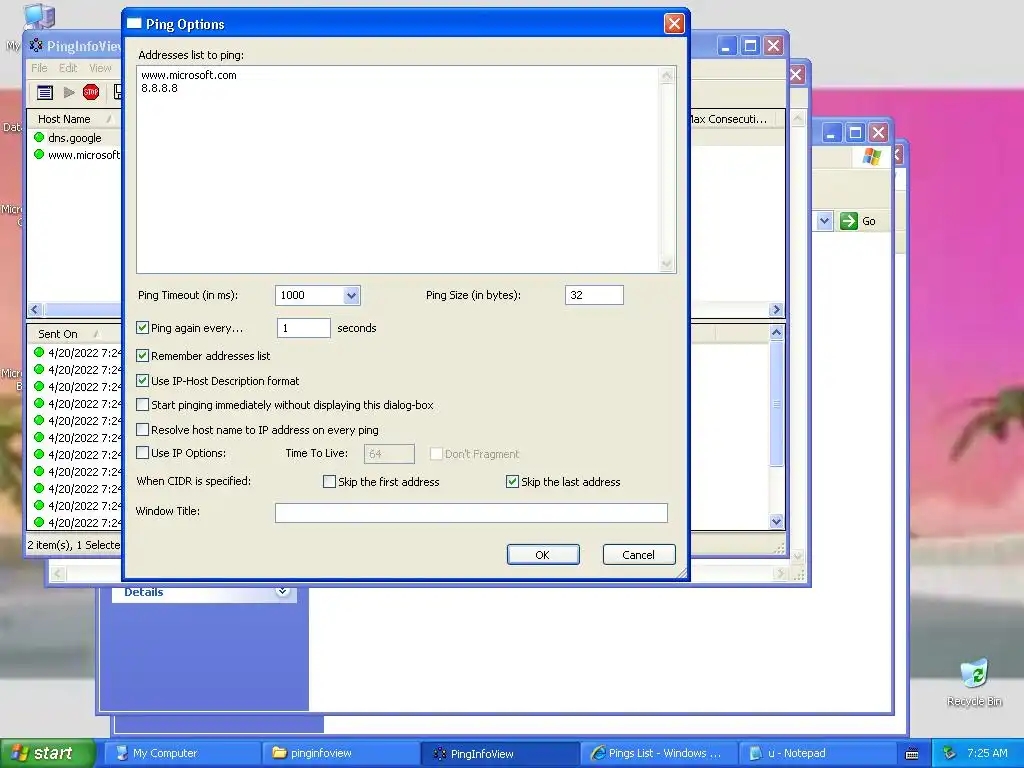This screenshot has height=768, width=1024.
Task: Open the Edit menu in PingInfoView
Action: click(68, 68)
